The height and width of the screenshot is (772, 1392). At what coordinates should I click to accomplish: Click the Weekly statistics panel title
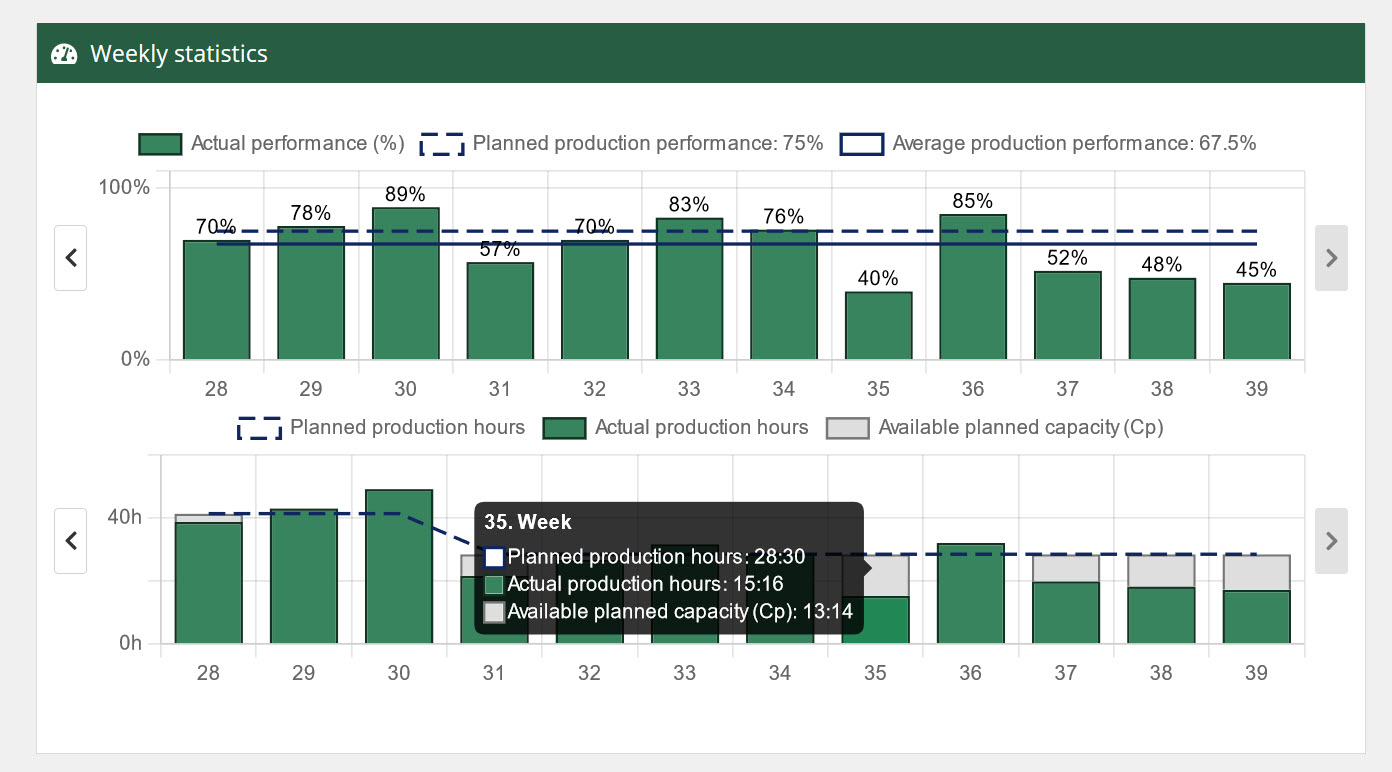(179, 54)
